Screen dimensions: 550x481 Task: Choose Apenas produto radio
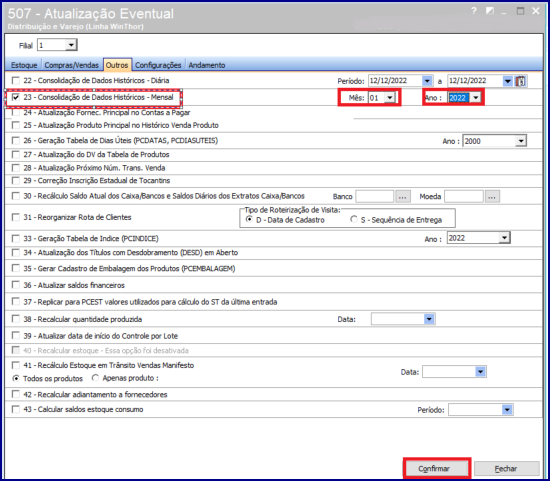point(95,378)
